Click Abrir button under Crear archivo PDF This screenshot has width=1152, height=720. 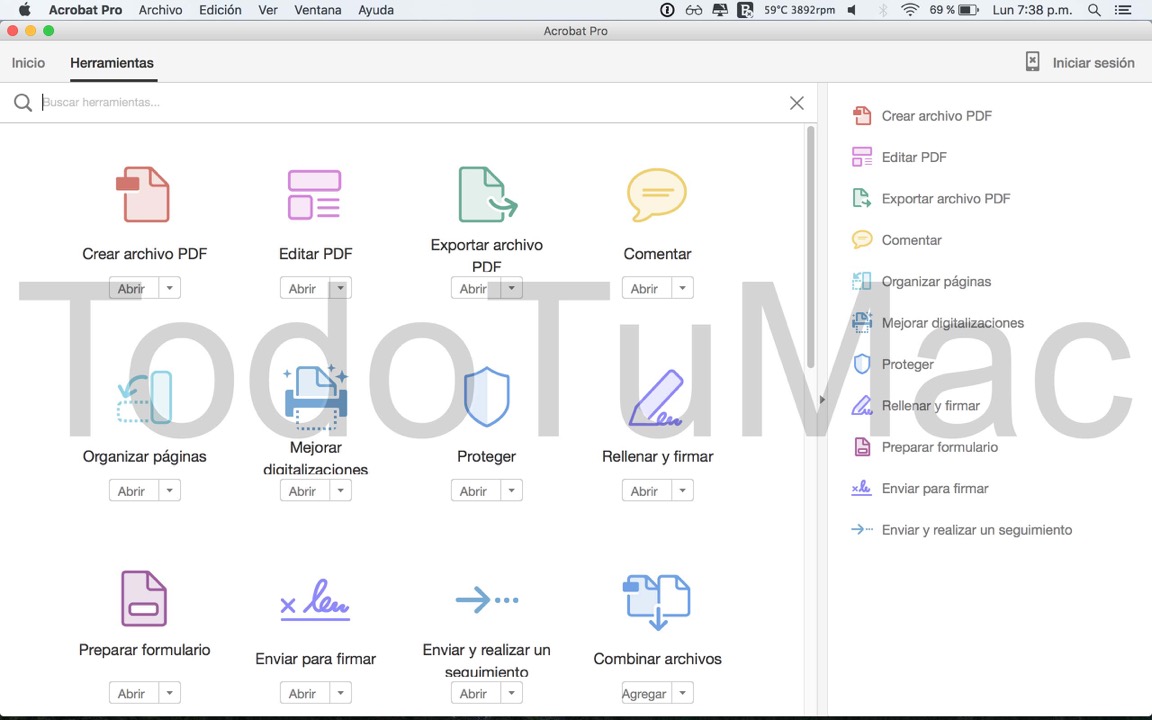point(134,288)
